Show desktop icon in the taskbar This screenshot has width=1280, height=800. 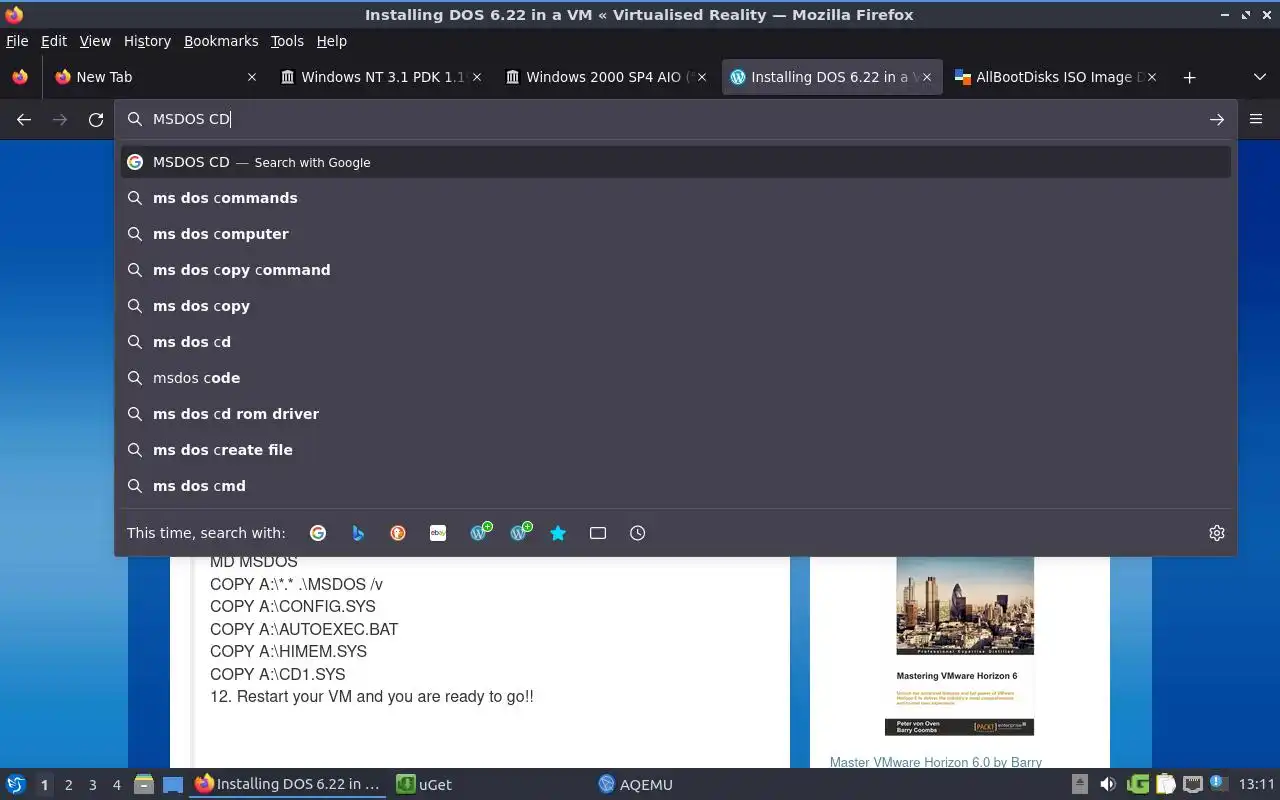pyautogui.click(x=173, y=784)
